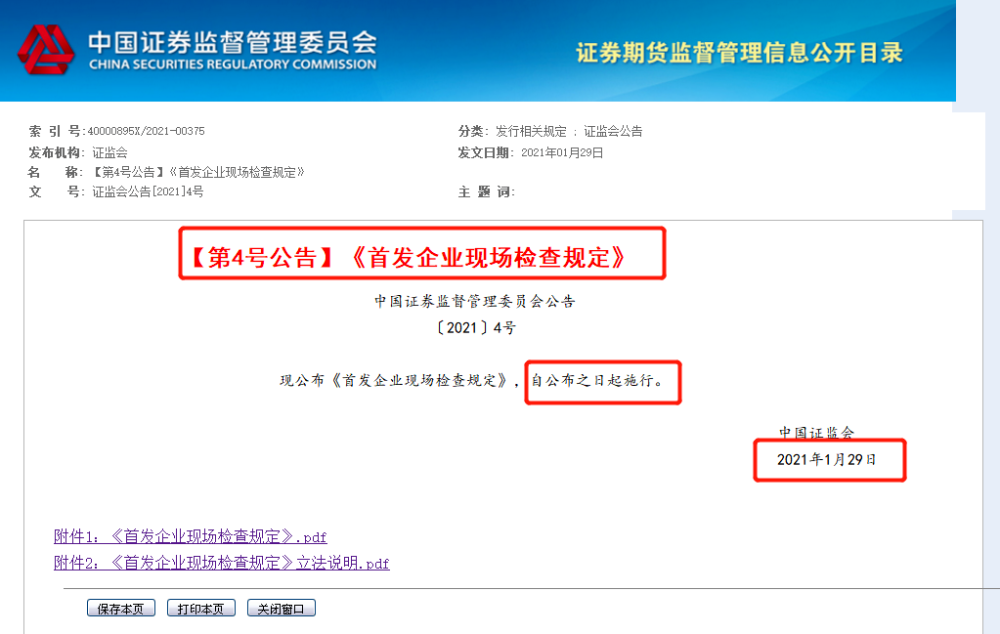Click the 打印本页 button

(201, 608)
